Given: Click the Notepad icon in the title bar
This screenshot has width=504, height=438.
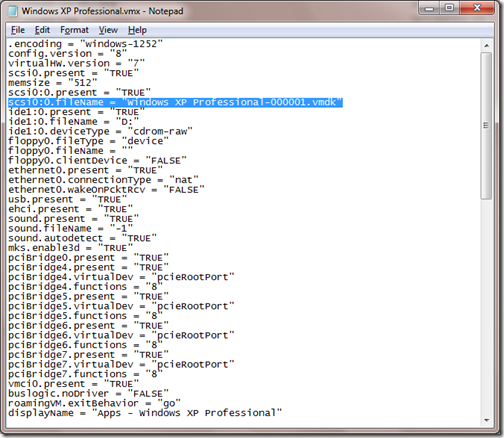Looking at the screenshot, I should pyautogui.click(x=12, y=11).
